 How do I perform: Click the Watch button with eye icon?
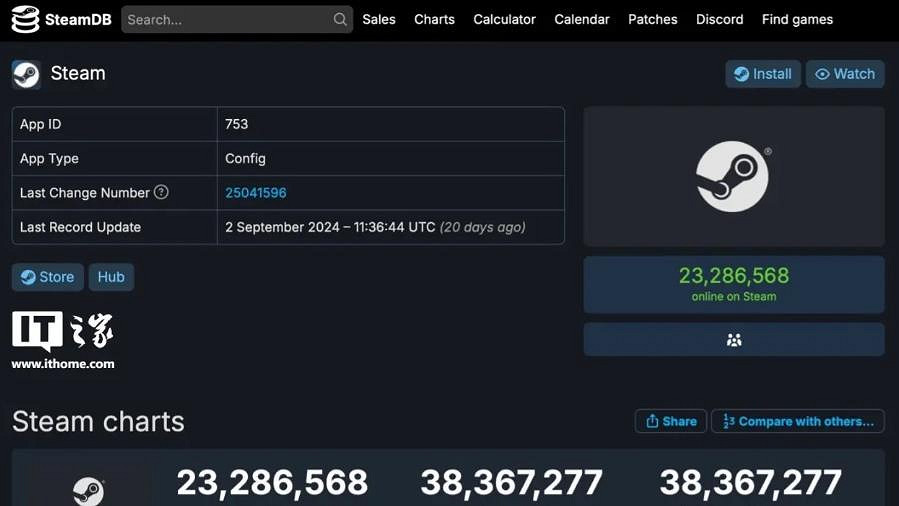tap(845, 74)
